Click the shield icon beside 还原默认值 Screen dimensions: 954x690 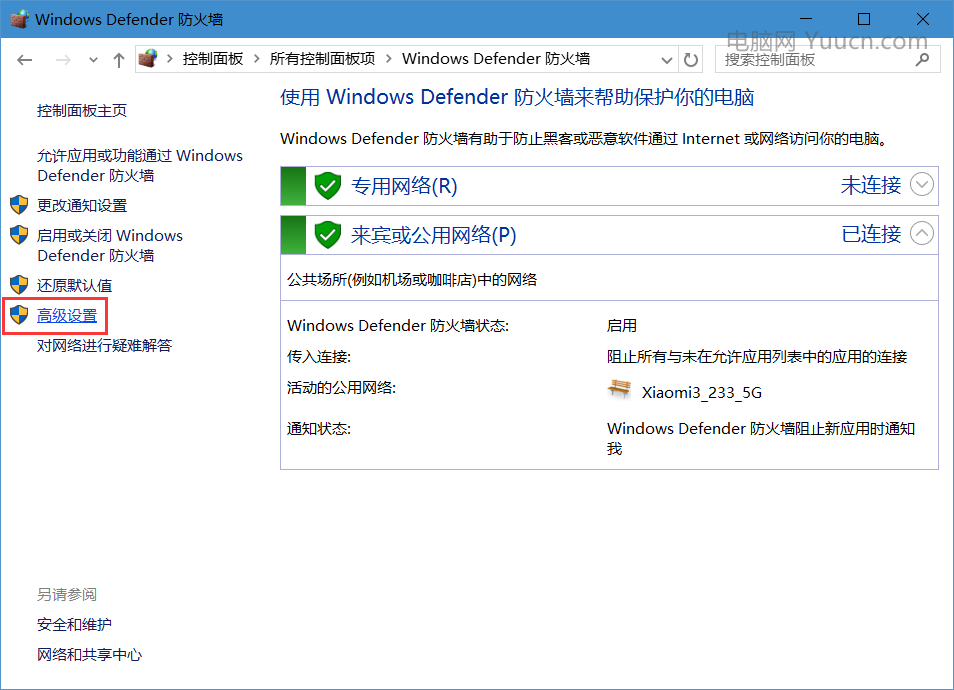19,285
